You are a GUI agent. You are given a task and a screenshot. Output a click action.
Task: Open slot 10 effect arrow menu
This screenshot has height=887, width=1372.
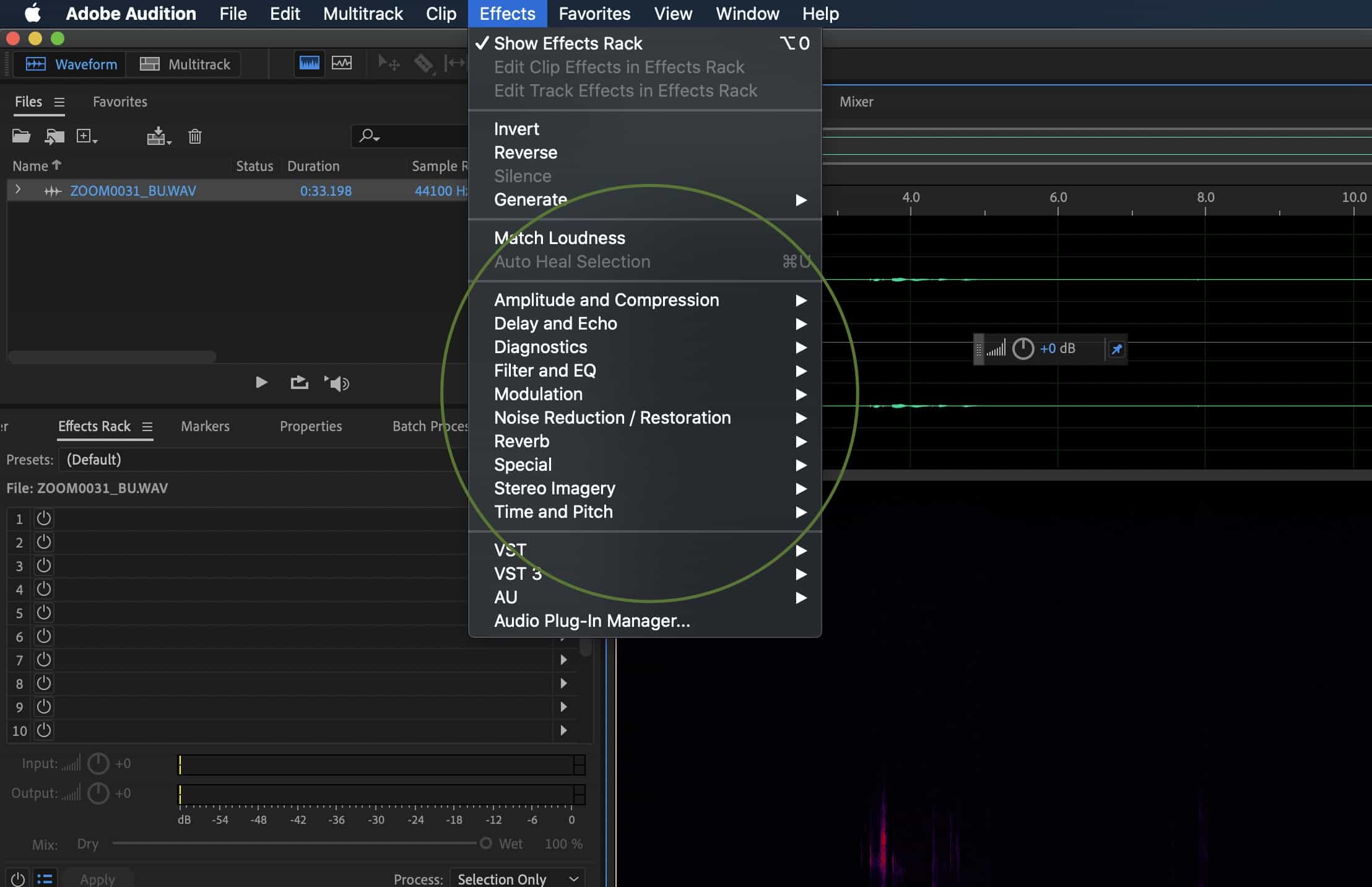click(x=563, y=730)
